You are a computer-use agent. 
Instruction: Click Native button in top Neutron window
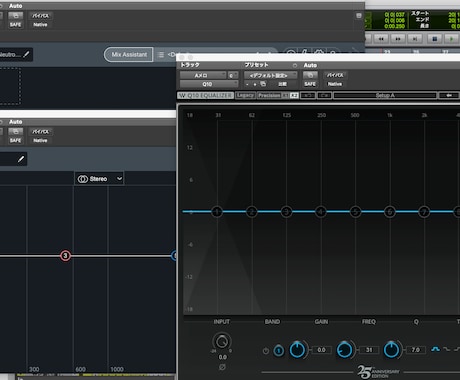tap(40, 25)
